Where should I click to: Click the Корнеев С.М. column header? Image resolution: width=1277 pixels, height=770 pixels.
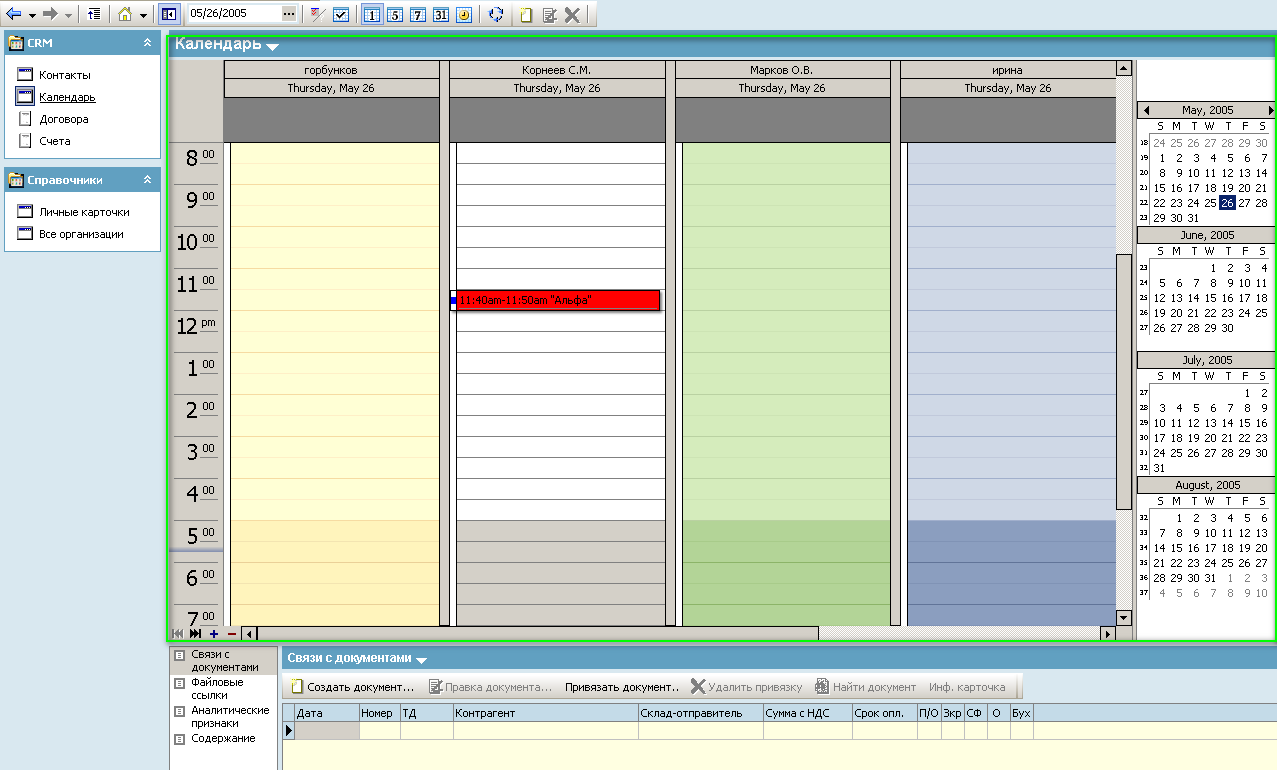click(557, 70)
